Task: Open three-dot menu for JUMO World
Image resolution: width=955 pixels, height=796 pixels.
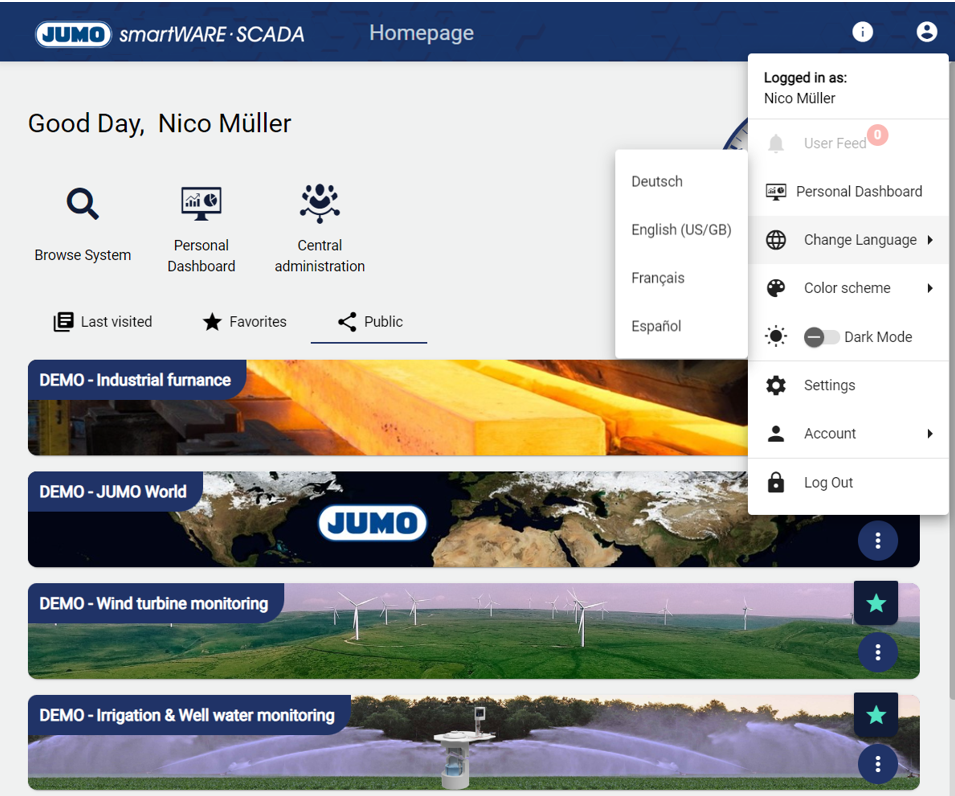Action: point(877,541)
